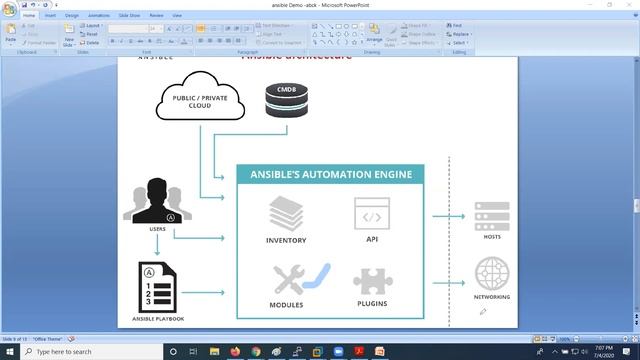This screenshot has height=360, width=640.
Task: Undo the last action
Action: [x=33, y=5]
